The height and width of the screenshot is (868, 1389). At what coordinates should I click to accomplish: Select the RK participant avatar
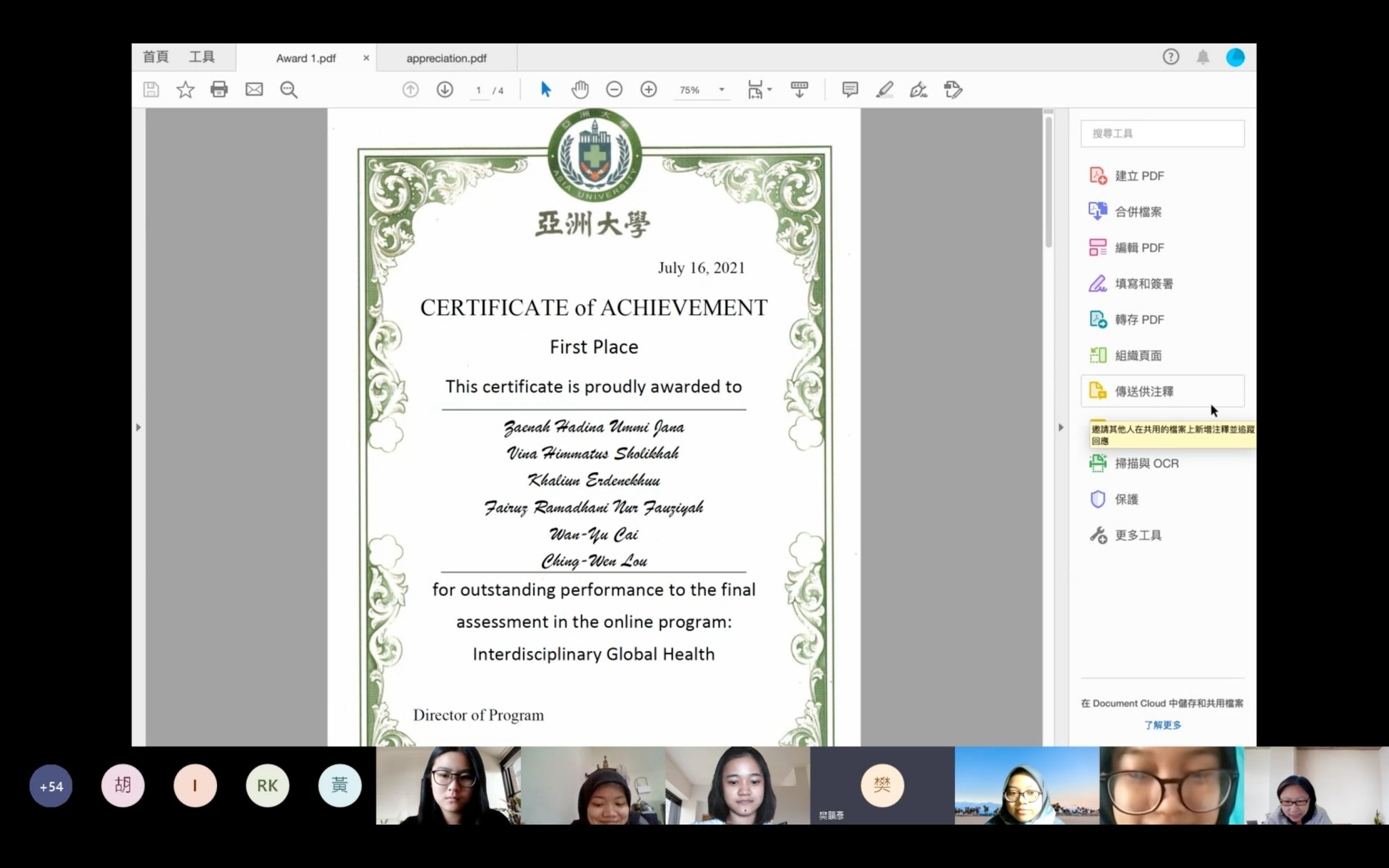(x=267, y=785)
